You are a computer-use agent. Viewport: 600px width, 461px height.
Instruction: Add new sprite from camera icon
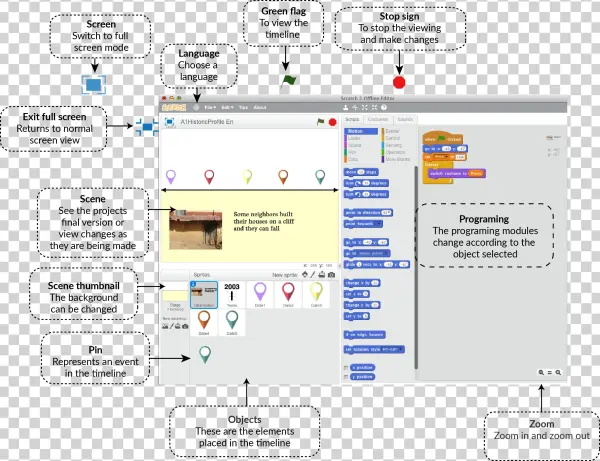pyautogui.click(x=331, y=274)
